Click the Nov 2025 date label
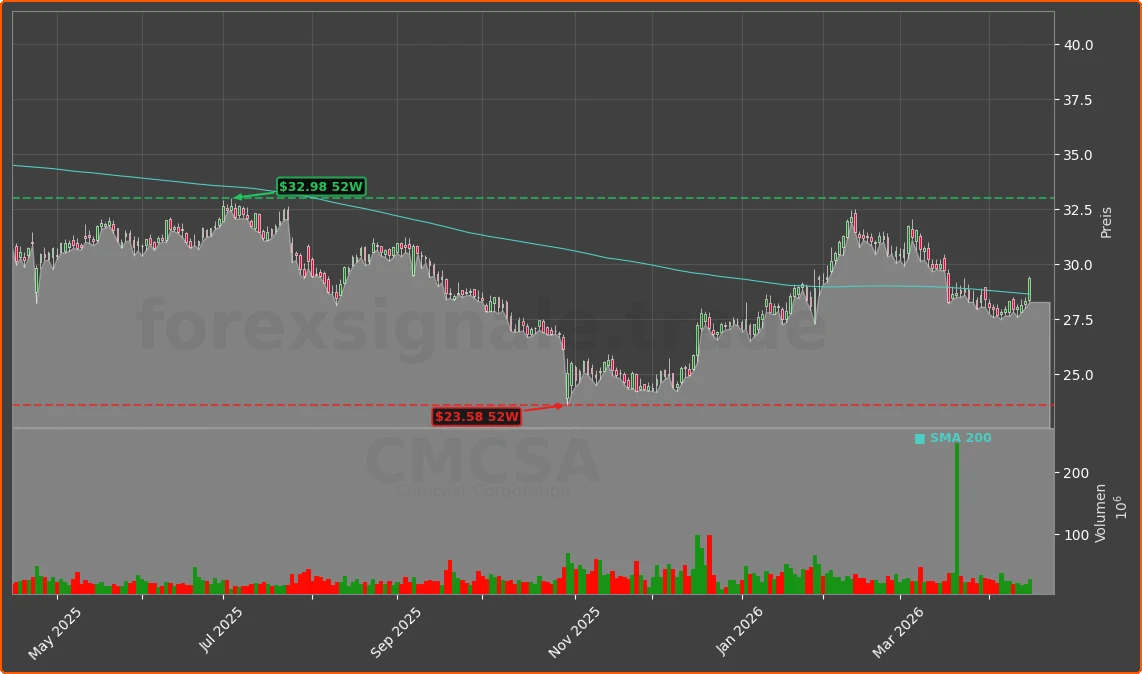 click(574, 632)
